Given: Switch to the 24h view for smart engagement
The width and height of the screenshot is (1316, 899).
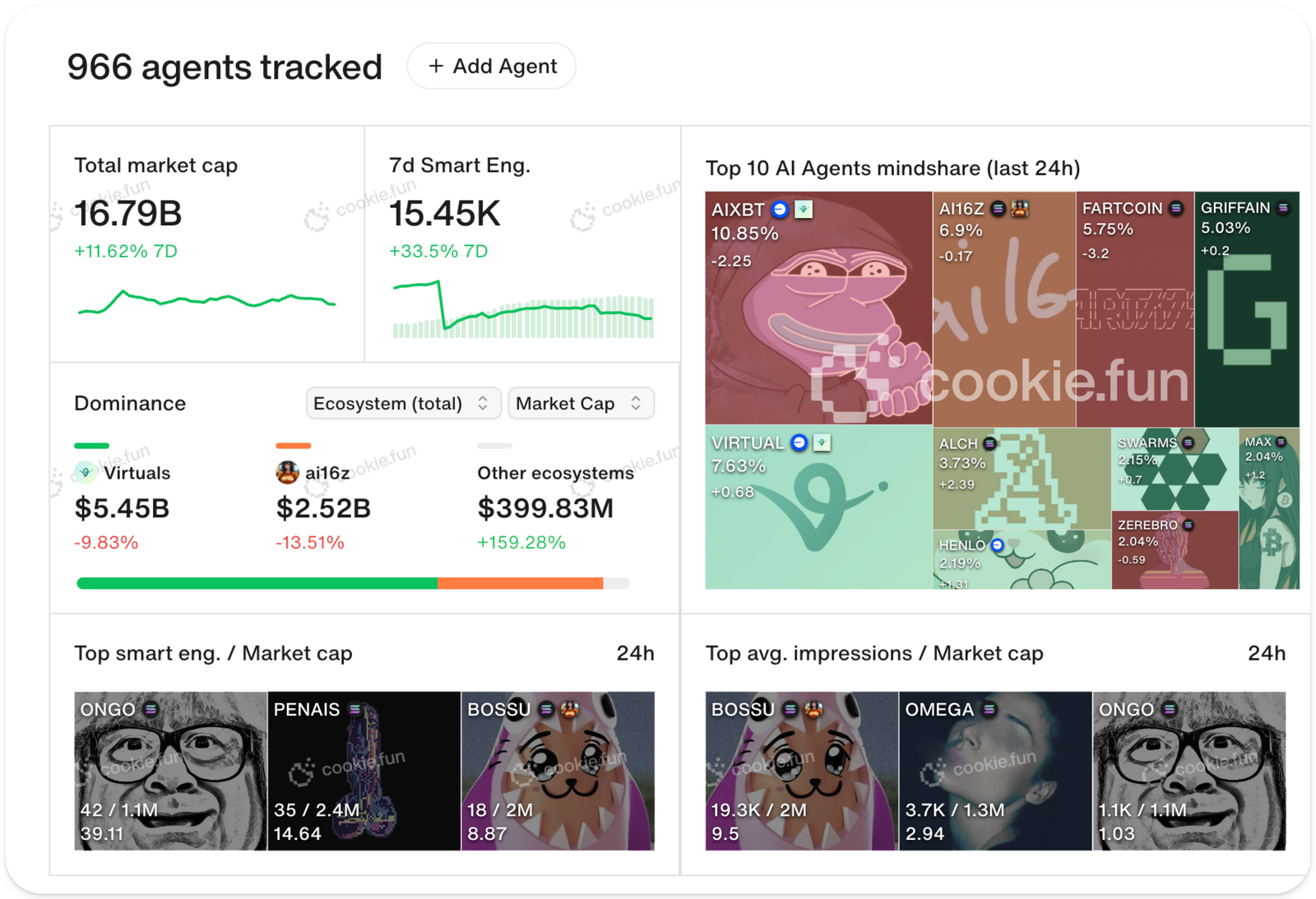Looking at the screenshot, I should (x=637, y=653).
